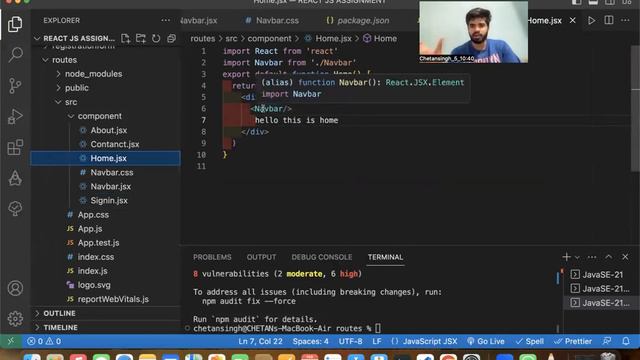The height and width of the screenshot is (360, 640).
Task: Click the terminal command prompt input
Action: click(378, 328)
